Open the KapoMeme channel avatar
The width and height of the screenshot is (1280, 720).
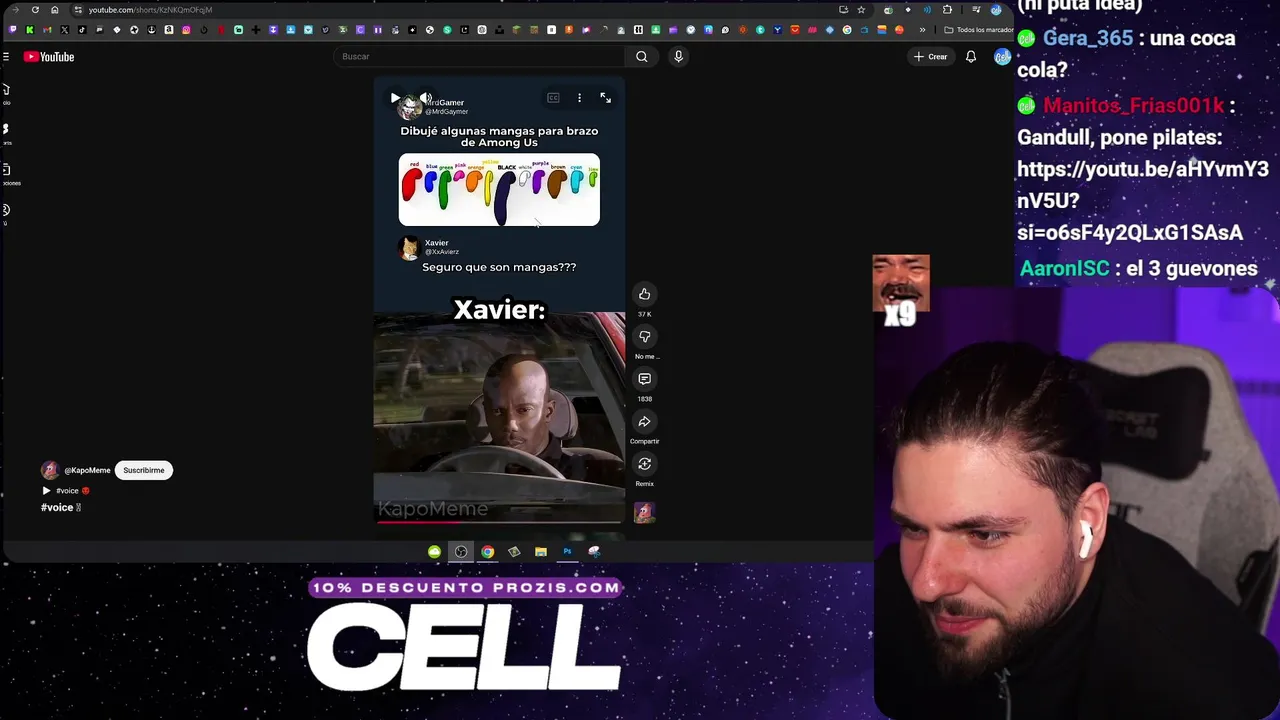tap(50, 470)
